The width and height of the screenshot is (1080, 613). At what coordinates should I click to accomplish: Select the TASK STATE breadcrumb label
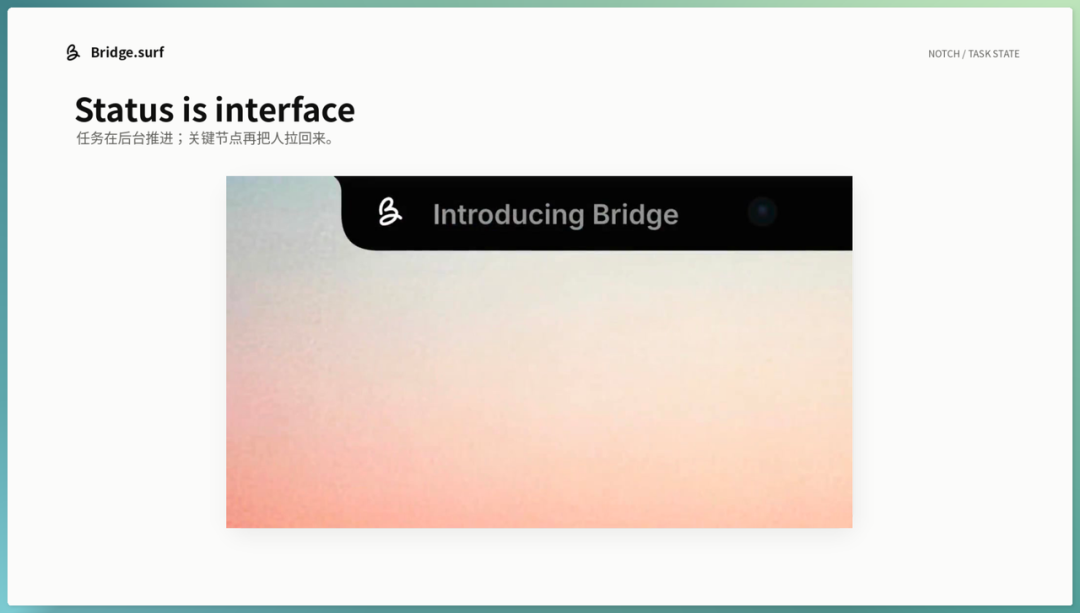pos(994,54)
